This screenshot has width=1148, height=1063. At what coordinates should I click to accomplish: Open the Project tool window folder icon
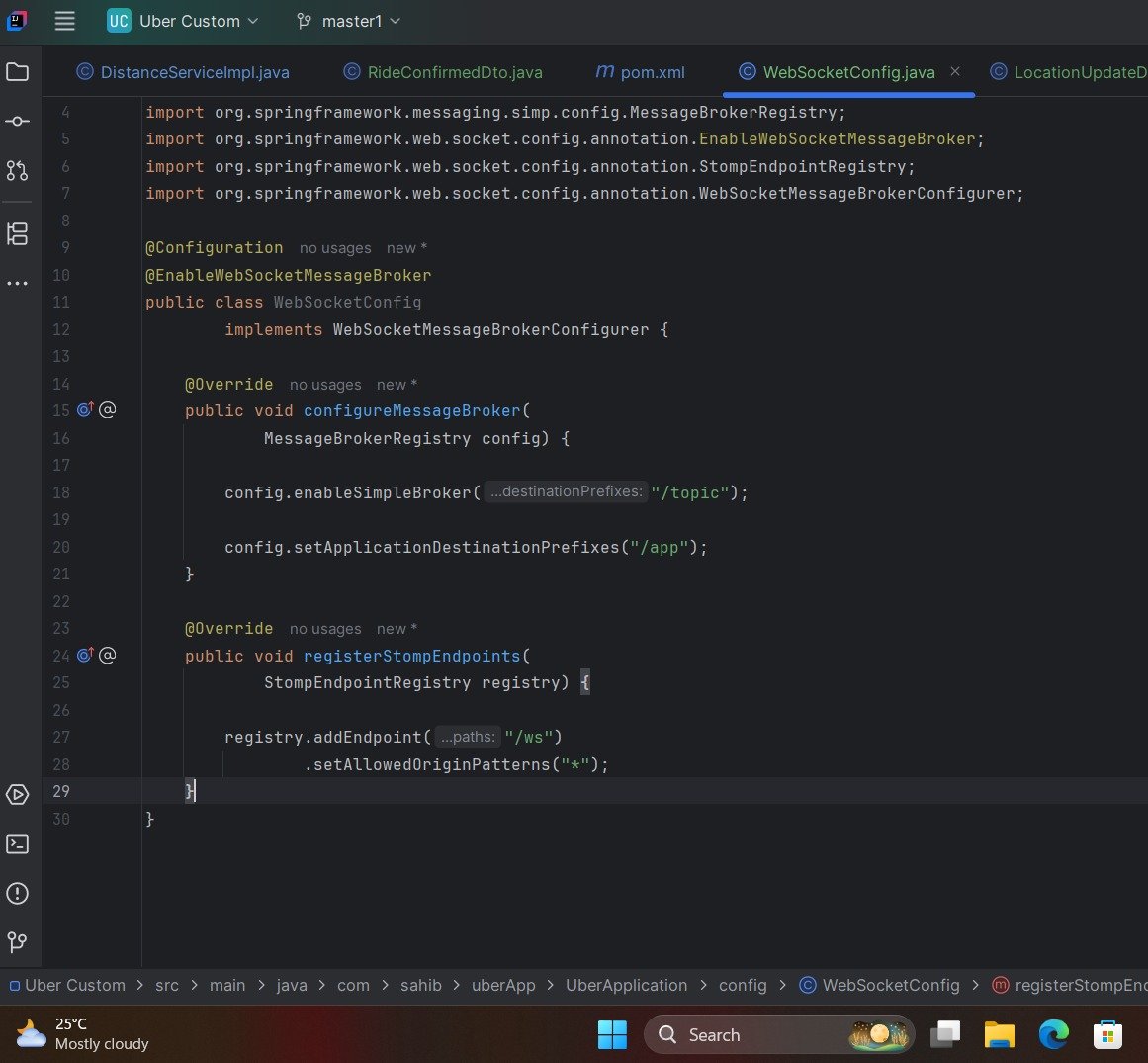[x=18, y=72]
